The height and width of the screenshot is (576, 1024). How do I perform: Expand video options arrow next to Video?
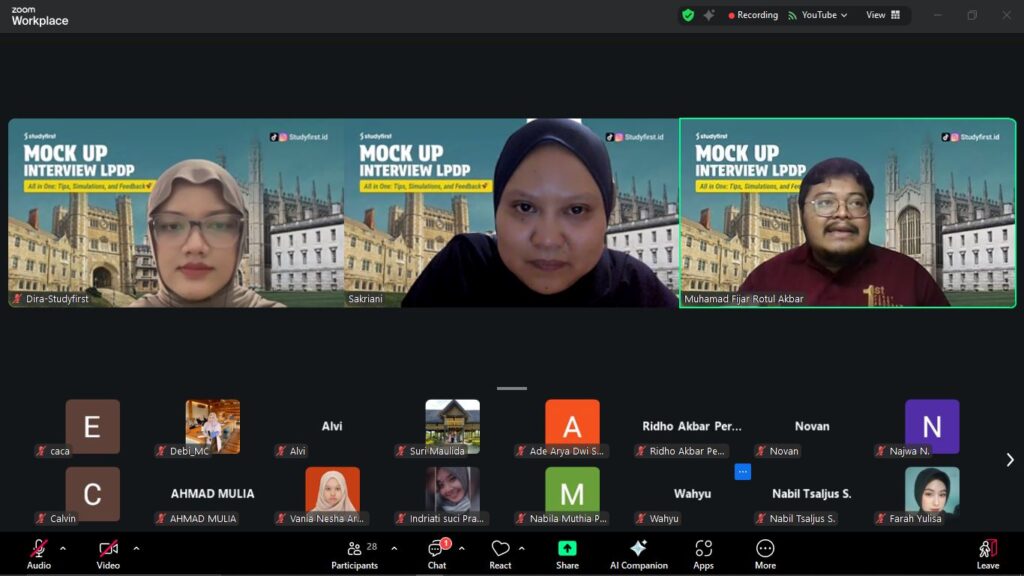(x=136, y=548)
